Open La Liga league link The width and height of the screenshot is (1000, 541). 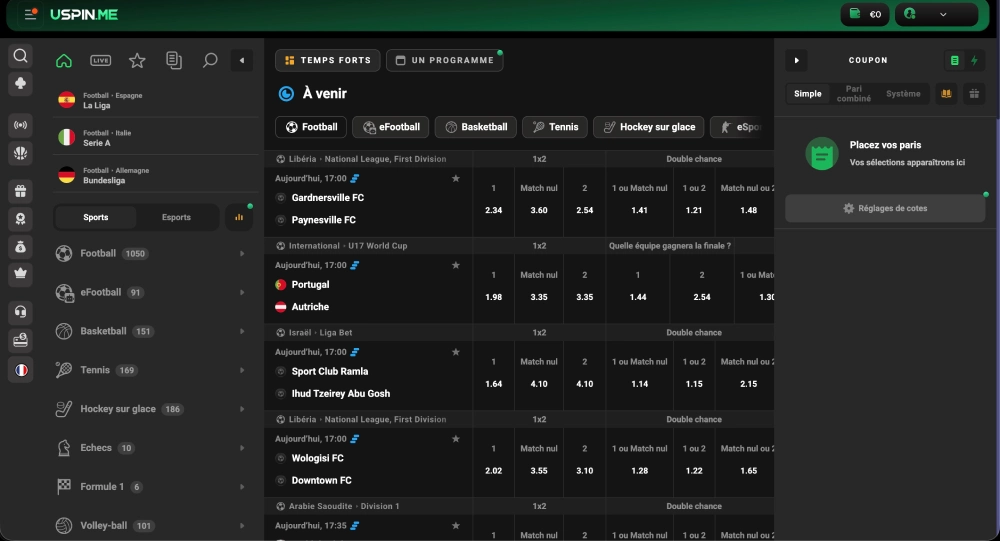pos(156,100)
